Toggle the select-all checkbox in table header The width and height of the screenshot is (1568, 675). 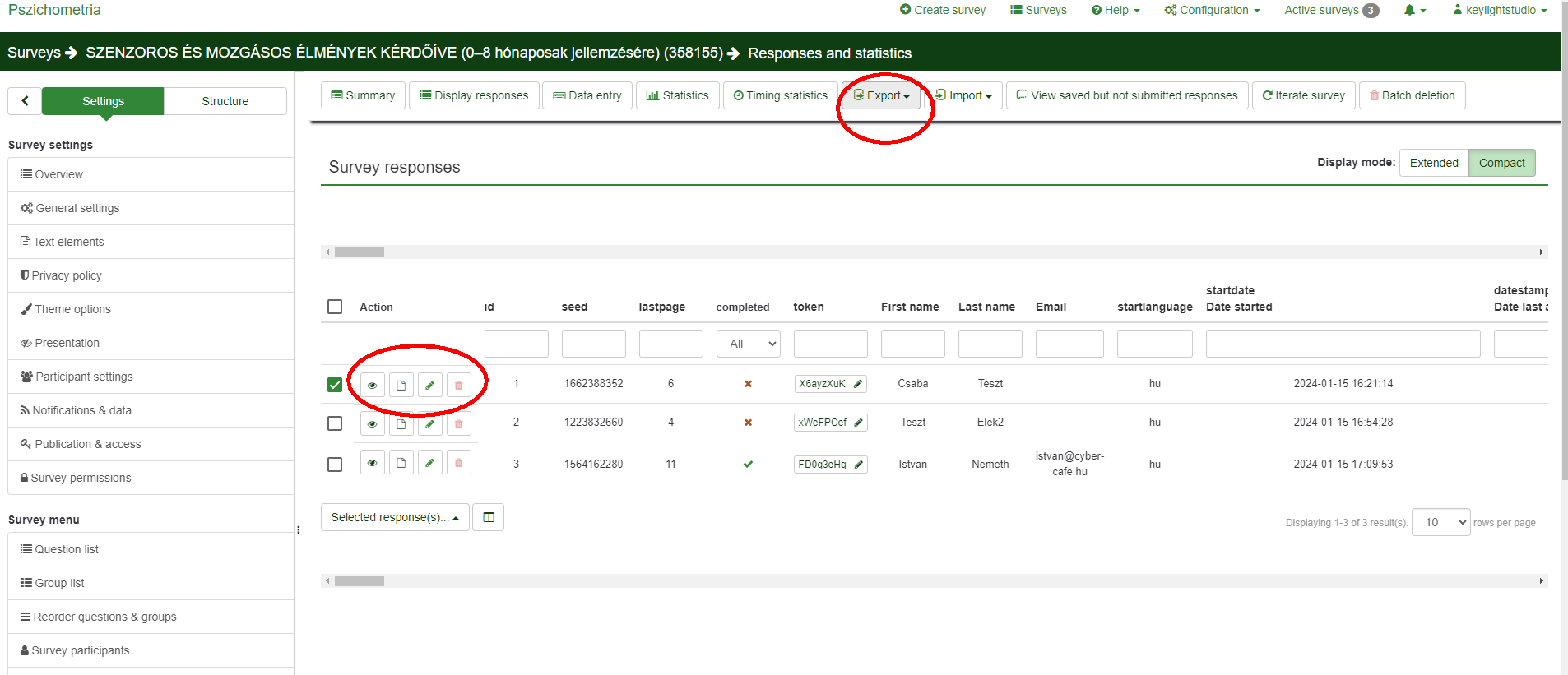(x=335, y=307)
